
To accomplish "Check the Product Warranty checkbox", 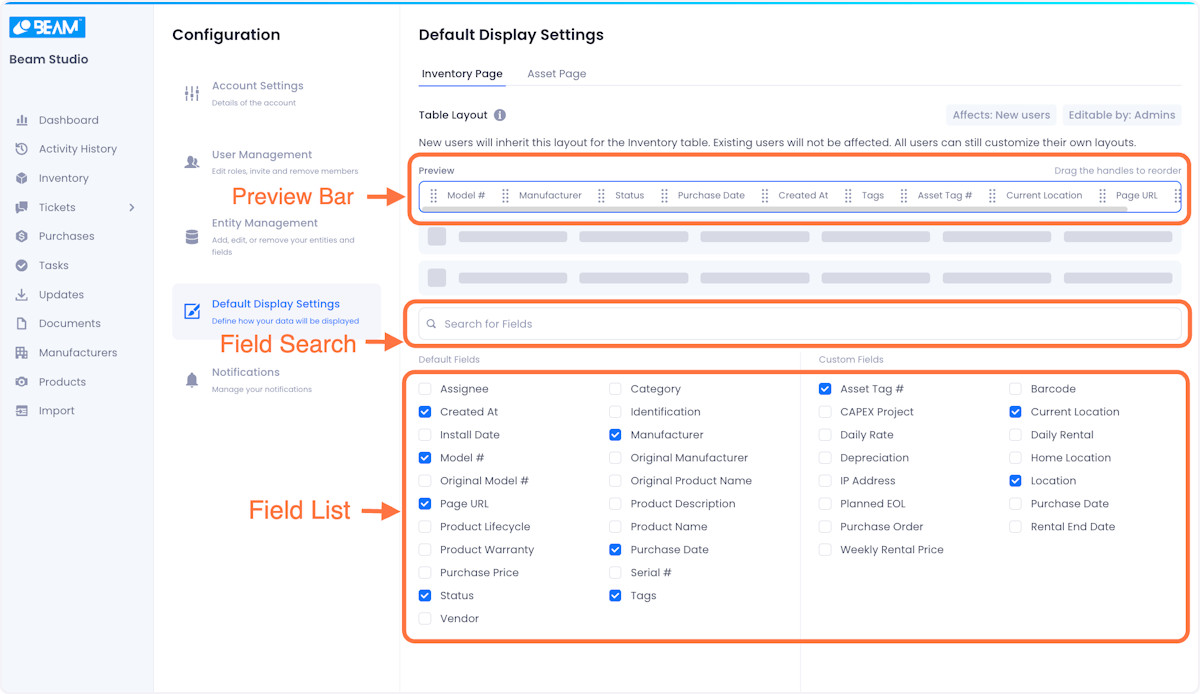I will pos(425,550).
